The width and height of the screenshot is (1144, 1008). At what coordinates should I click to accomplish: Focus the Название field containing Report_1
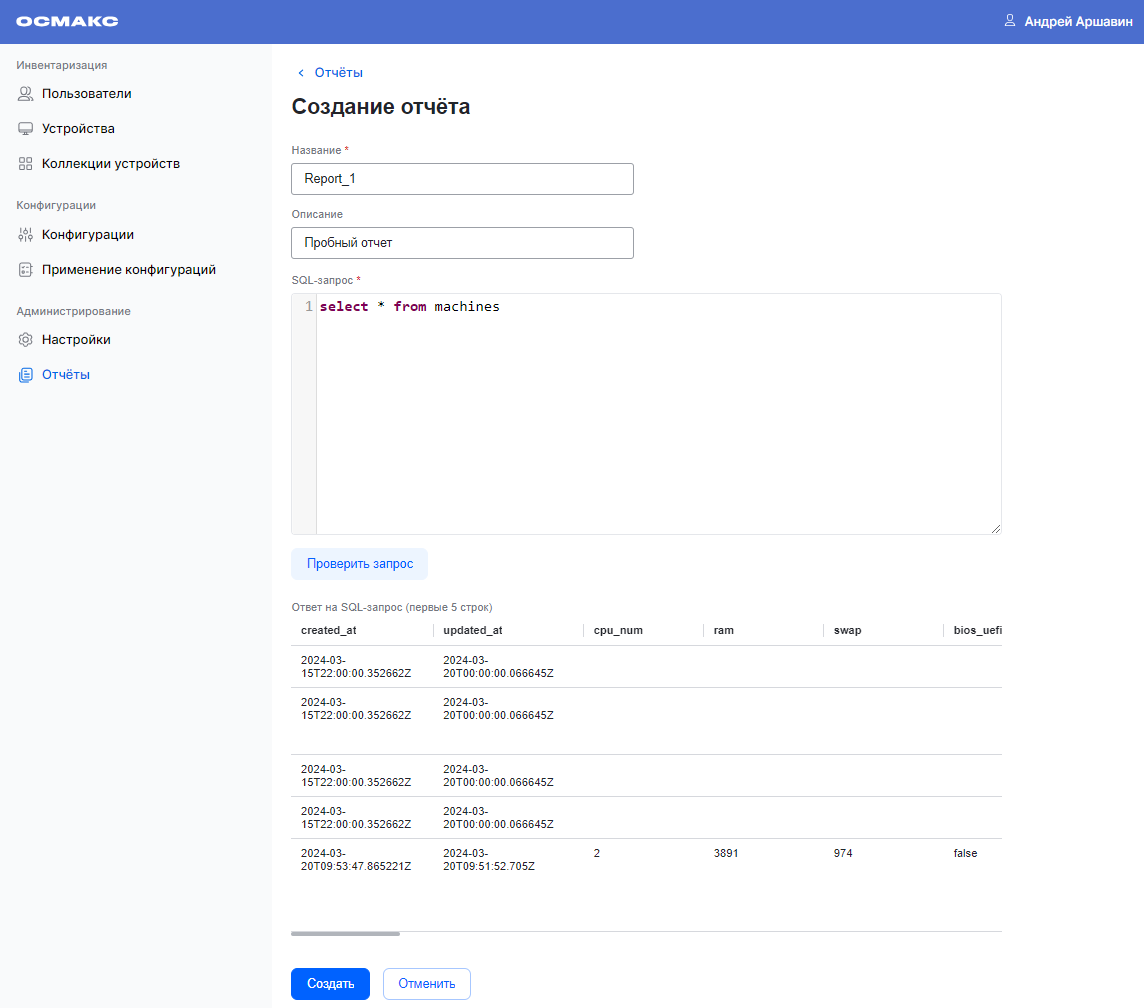[x=462, y=179]
